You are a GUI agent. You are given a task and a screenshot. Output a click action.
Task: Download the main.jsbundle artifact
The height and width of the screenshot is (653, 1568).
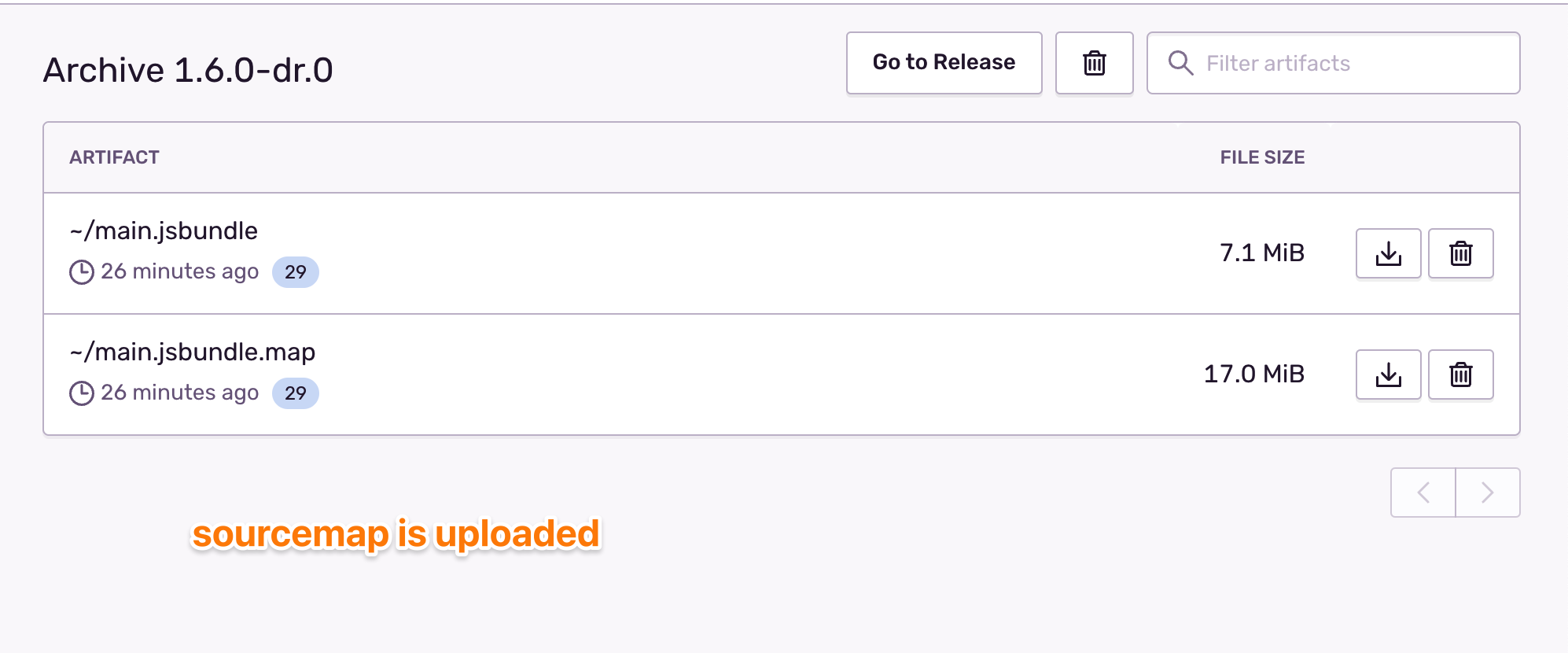pyautogui.click(x=1388, y=253)
